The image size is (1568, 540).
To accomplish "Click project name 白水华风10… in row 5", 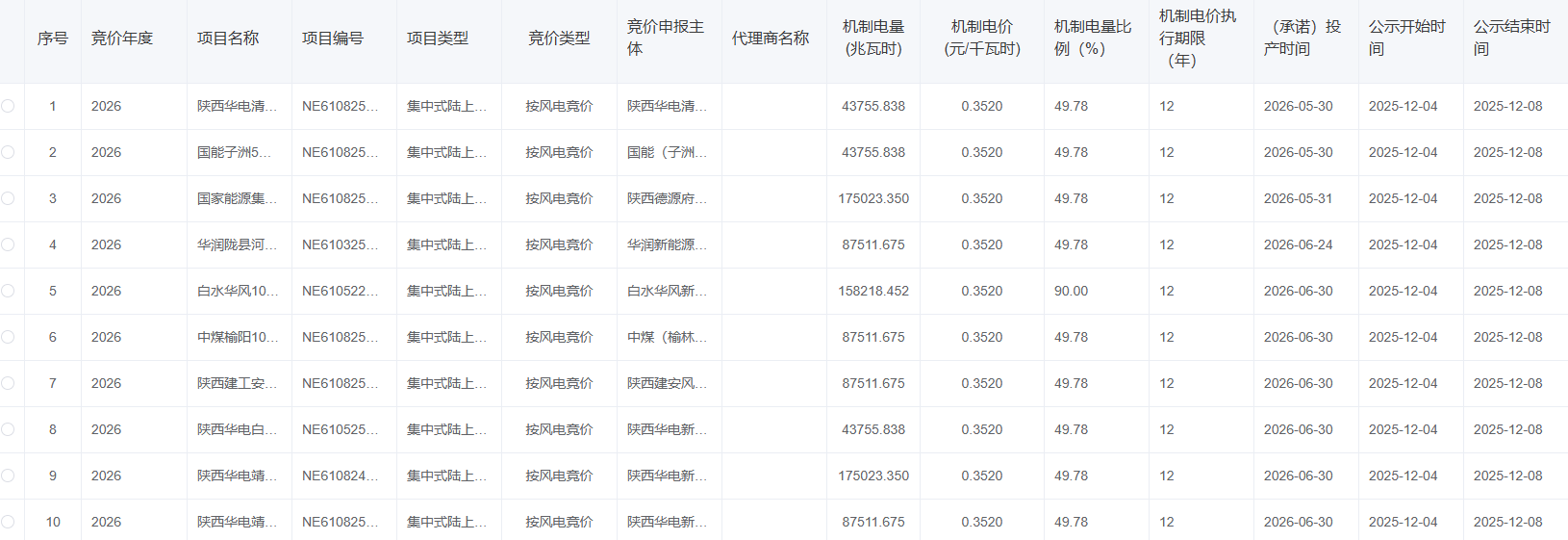I will tap(238, 291).
